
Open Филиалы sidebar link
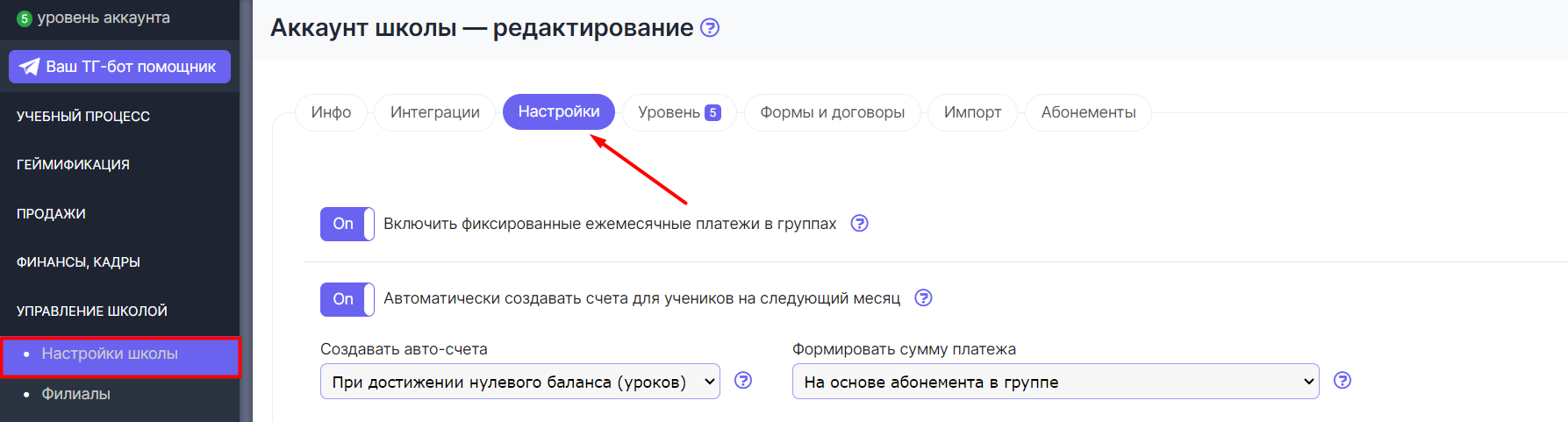[x=75, y=394]
